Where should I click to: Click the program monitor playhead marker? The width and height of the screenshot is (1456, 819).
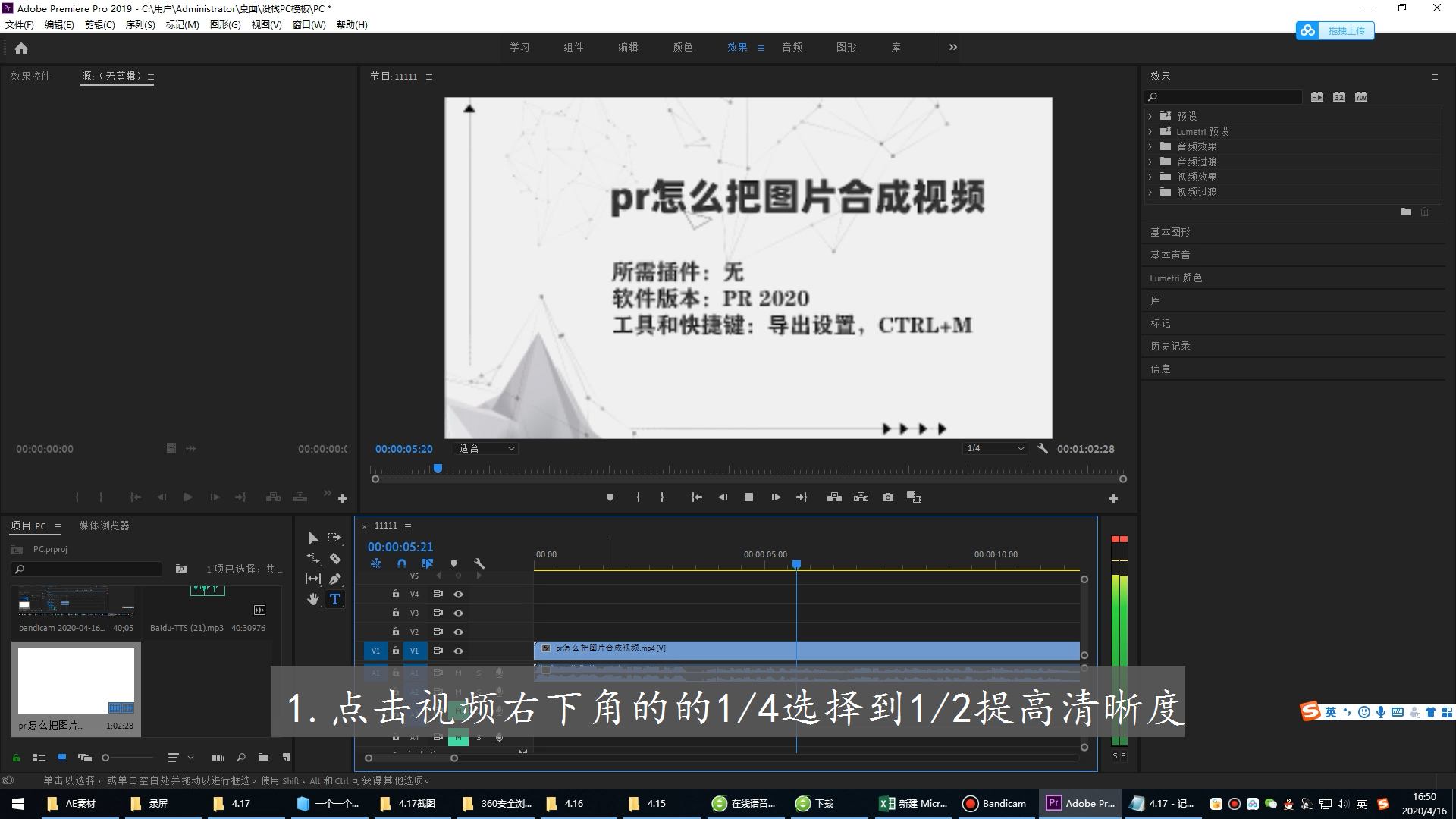438,469
